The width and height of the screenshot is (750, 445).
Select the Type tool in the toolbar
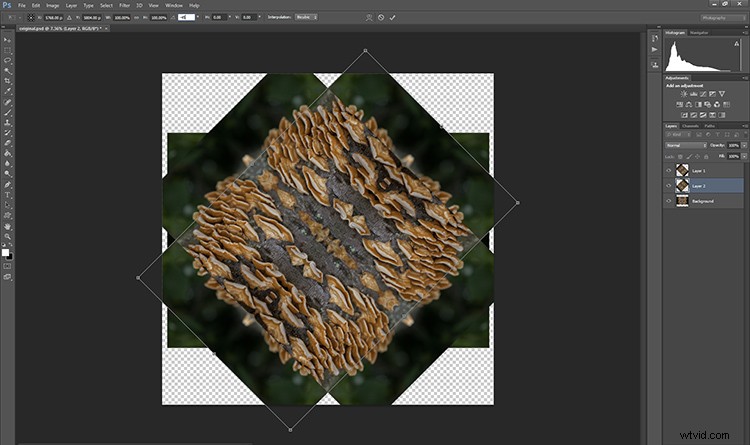[x=8, y=195]
